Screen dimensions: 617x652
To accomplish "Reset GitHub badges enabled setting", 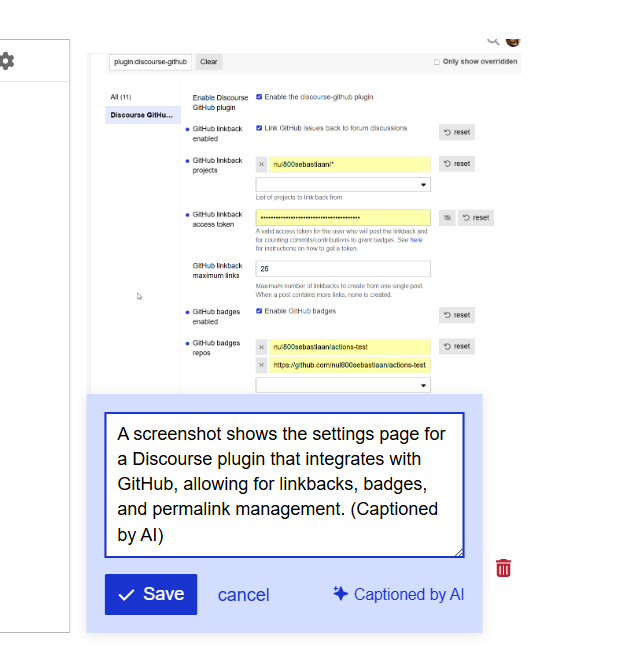I will pos(457,315).
